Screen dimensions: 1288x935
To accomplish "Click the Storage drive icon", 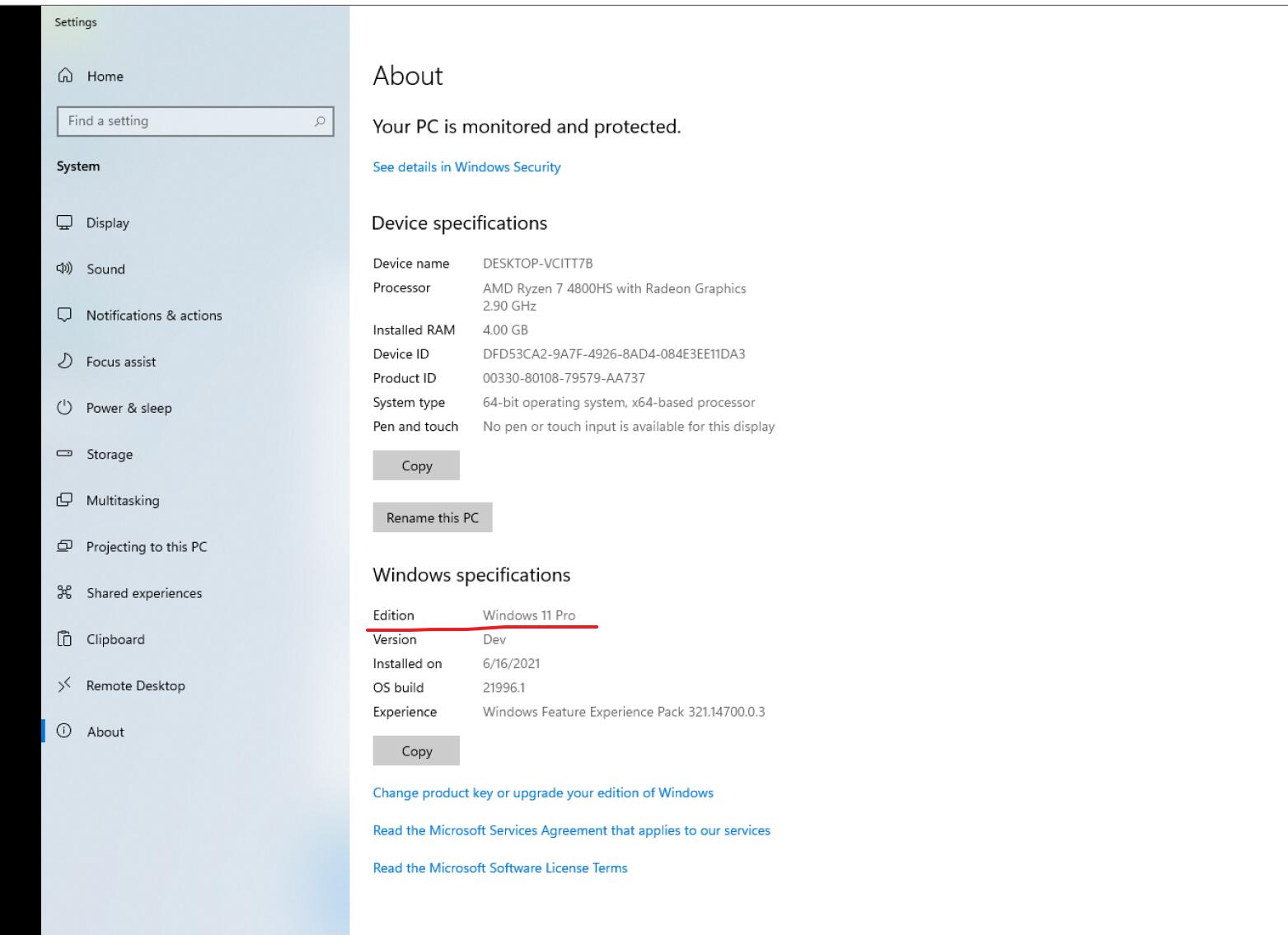I will click(65, 454).
